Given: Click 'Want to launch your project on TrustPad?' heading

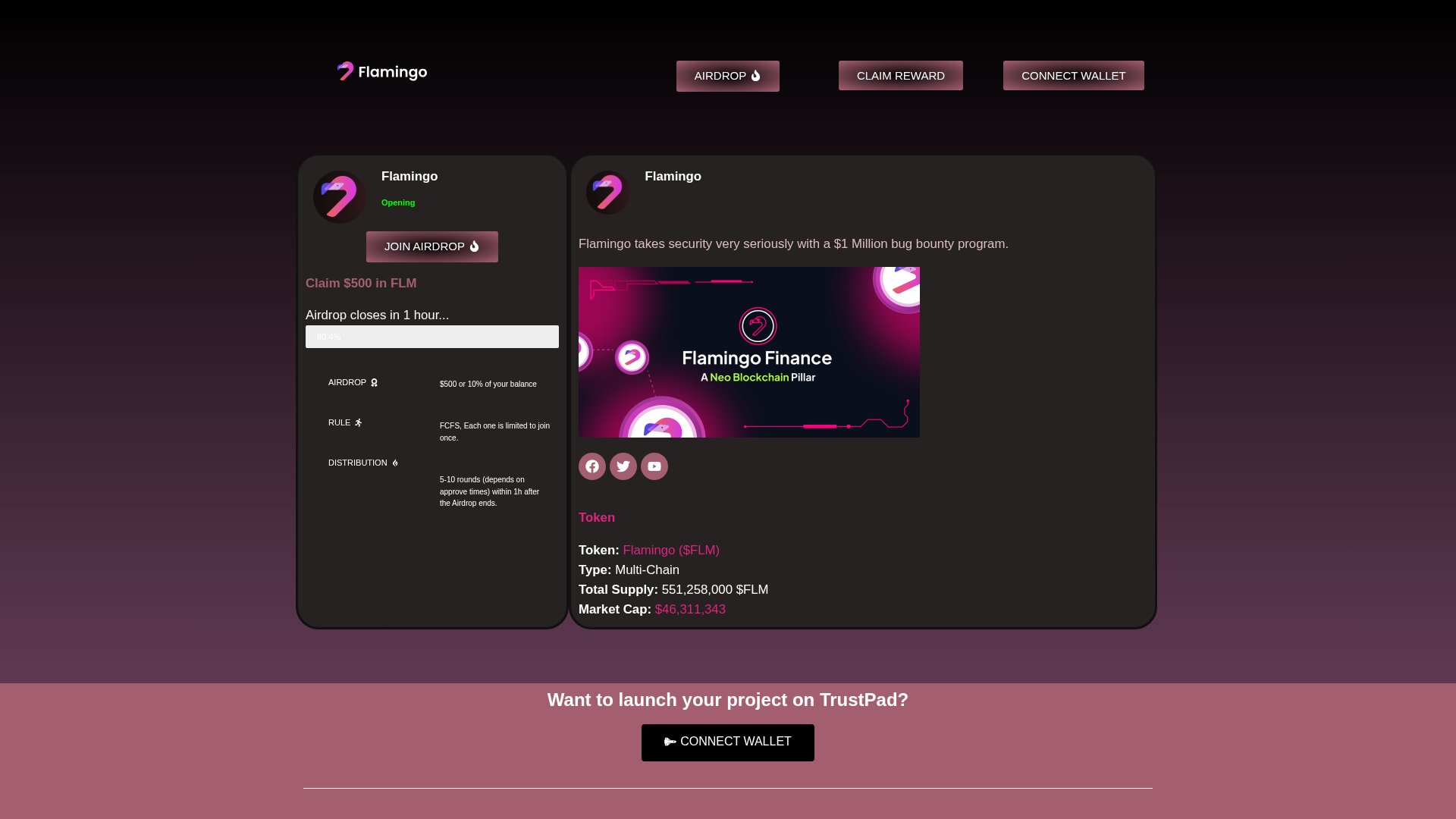Looking at the screenshot, I should pyautogui.click(x=728, y=700).
